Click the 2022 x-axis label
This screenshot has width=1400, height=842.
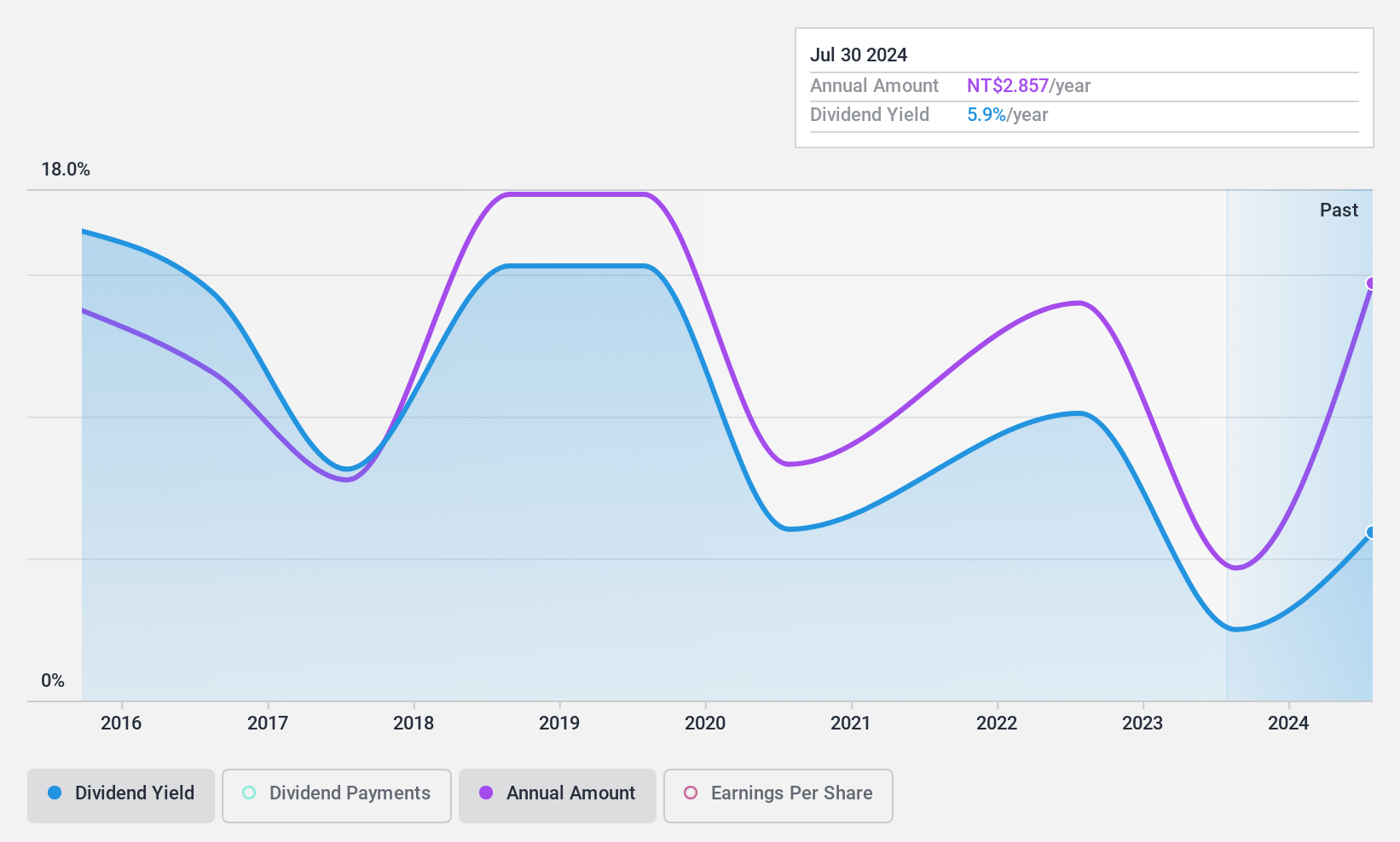pyautogui.click(x=997, y=724)
